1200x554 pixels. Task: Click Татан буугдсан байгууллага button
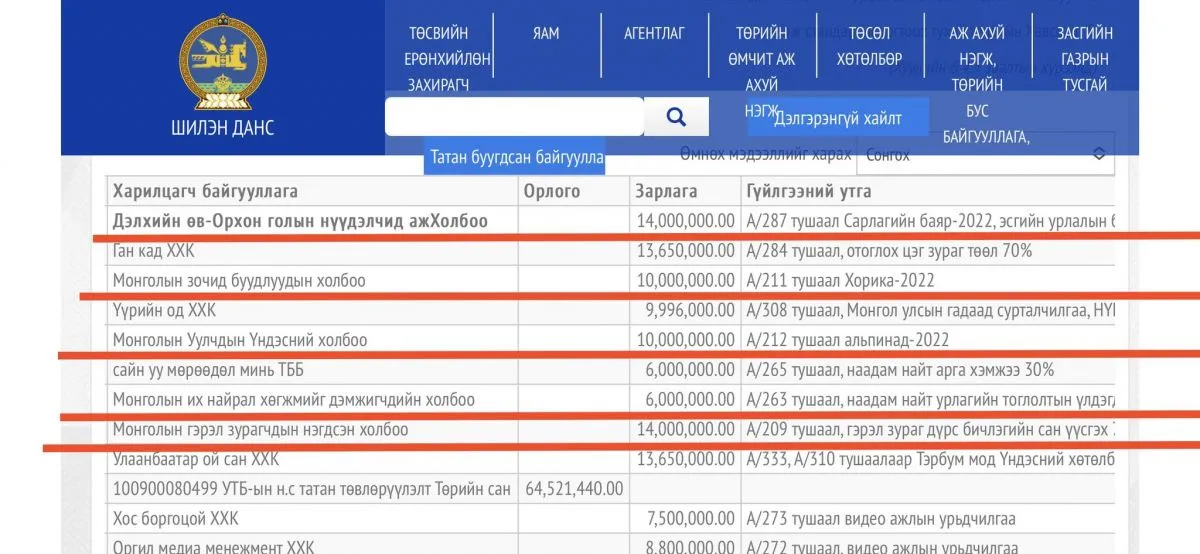point(514,157)
